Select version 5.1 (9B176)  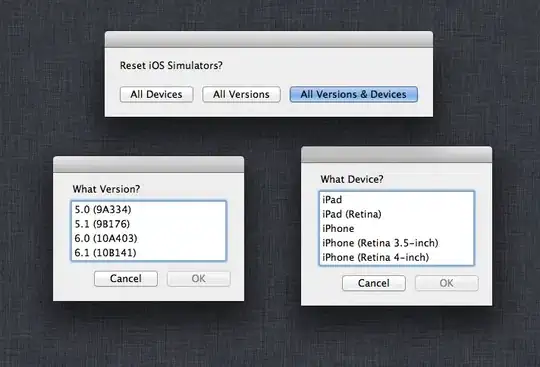coord(148,224)
